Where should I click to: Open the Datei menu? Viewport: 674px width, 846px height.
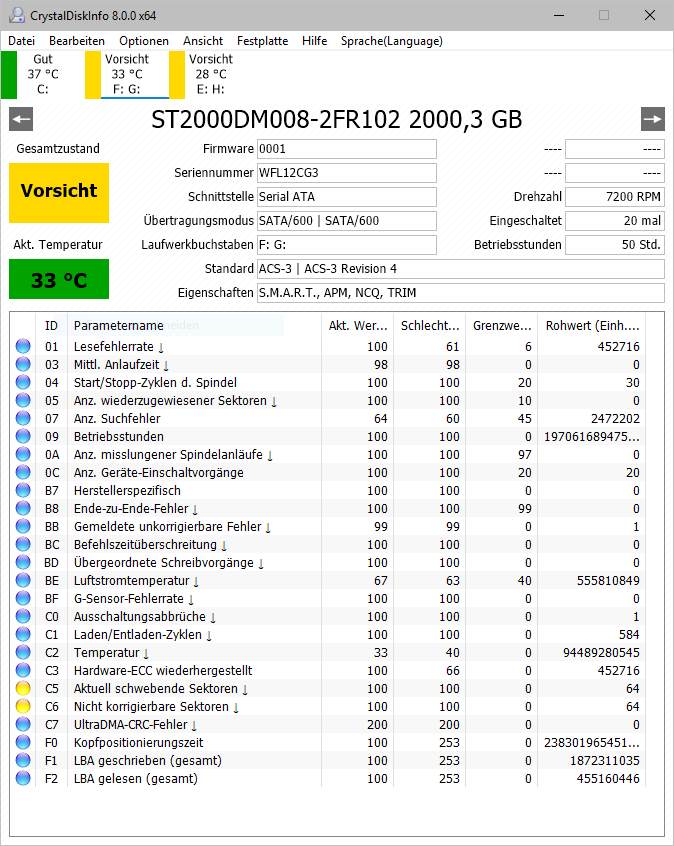point(22,41)
